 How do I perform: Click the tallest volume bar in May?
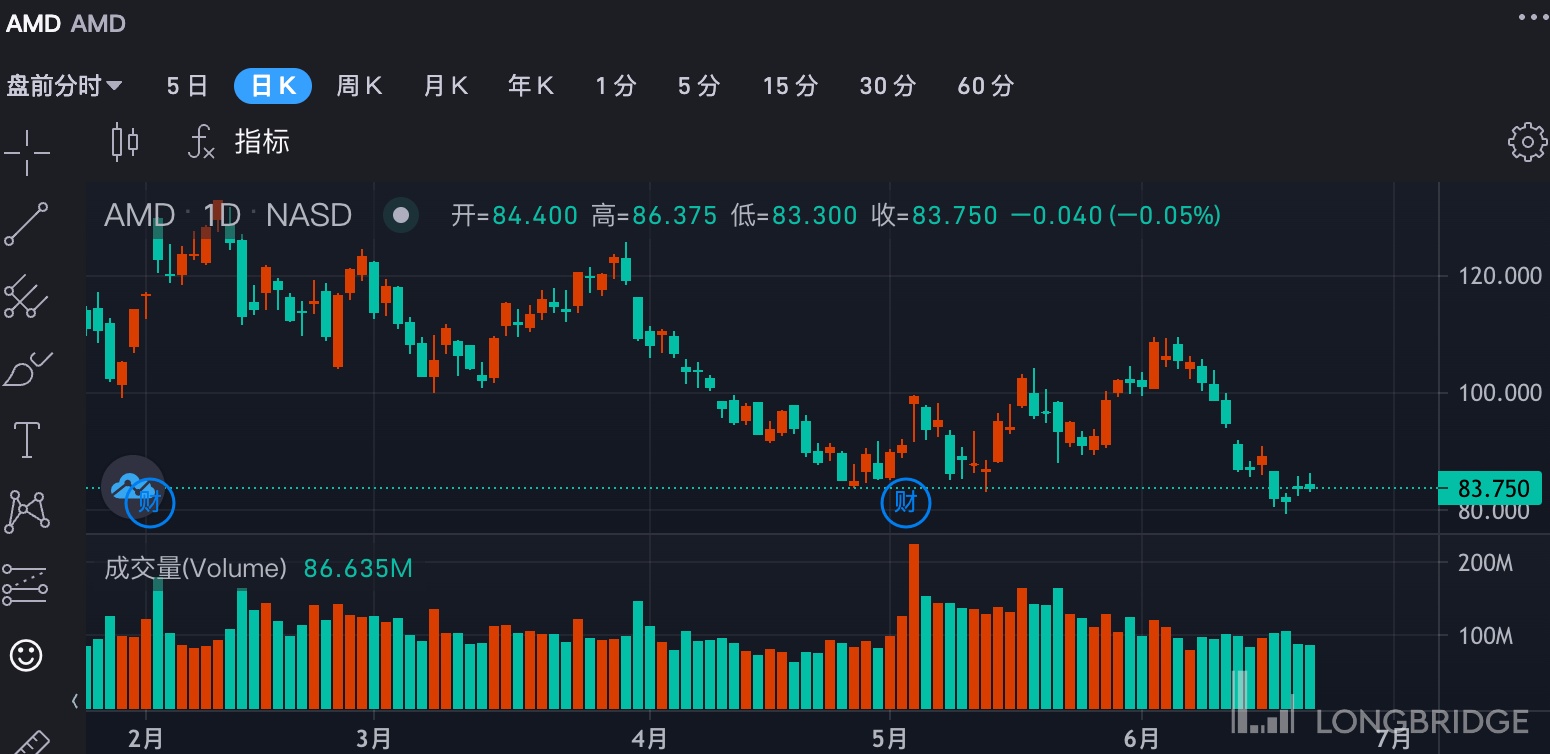(x=914, y=627)
